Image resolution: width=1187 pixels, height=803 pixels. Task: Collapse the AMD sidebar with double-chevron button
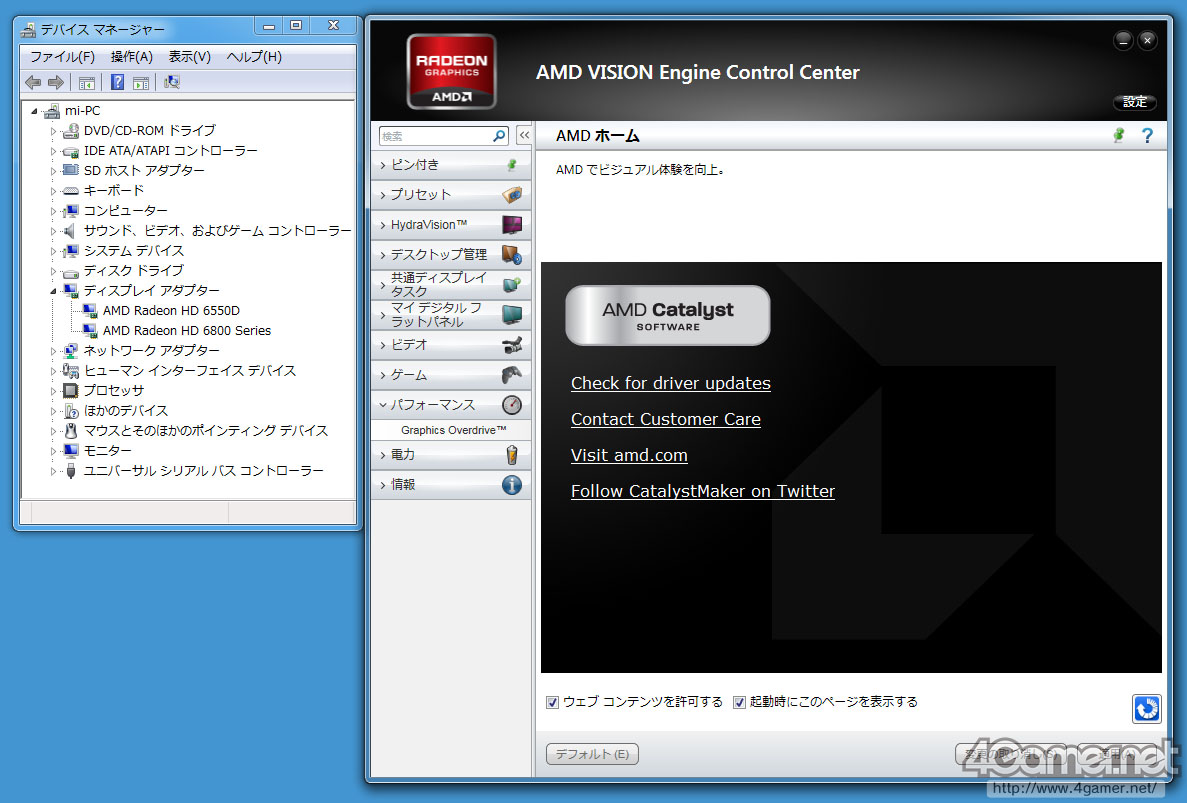tap(524, 135)
